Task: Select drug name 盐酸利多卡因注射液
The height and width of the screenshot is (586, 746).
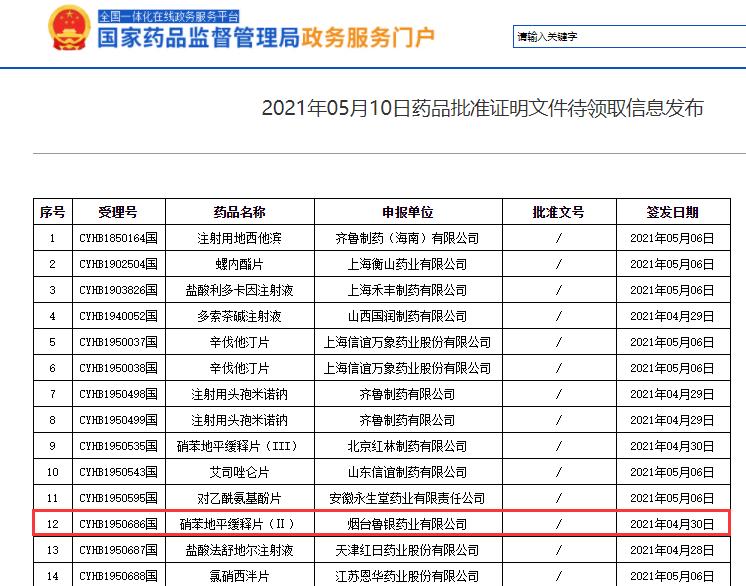Action: (x=239, y=290)
